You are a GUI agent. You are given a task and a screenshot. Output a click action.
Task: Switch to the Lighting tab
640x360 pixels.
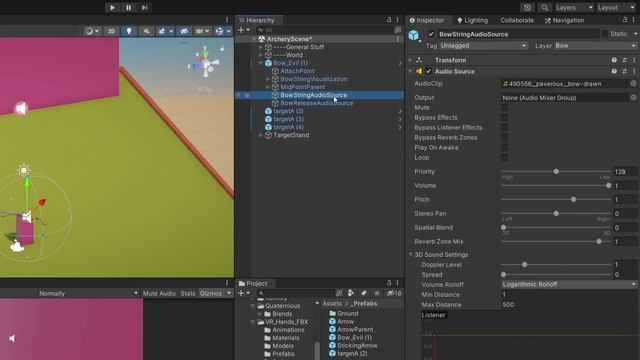472,20
